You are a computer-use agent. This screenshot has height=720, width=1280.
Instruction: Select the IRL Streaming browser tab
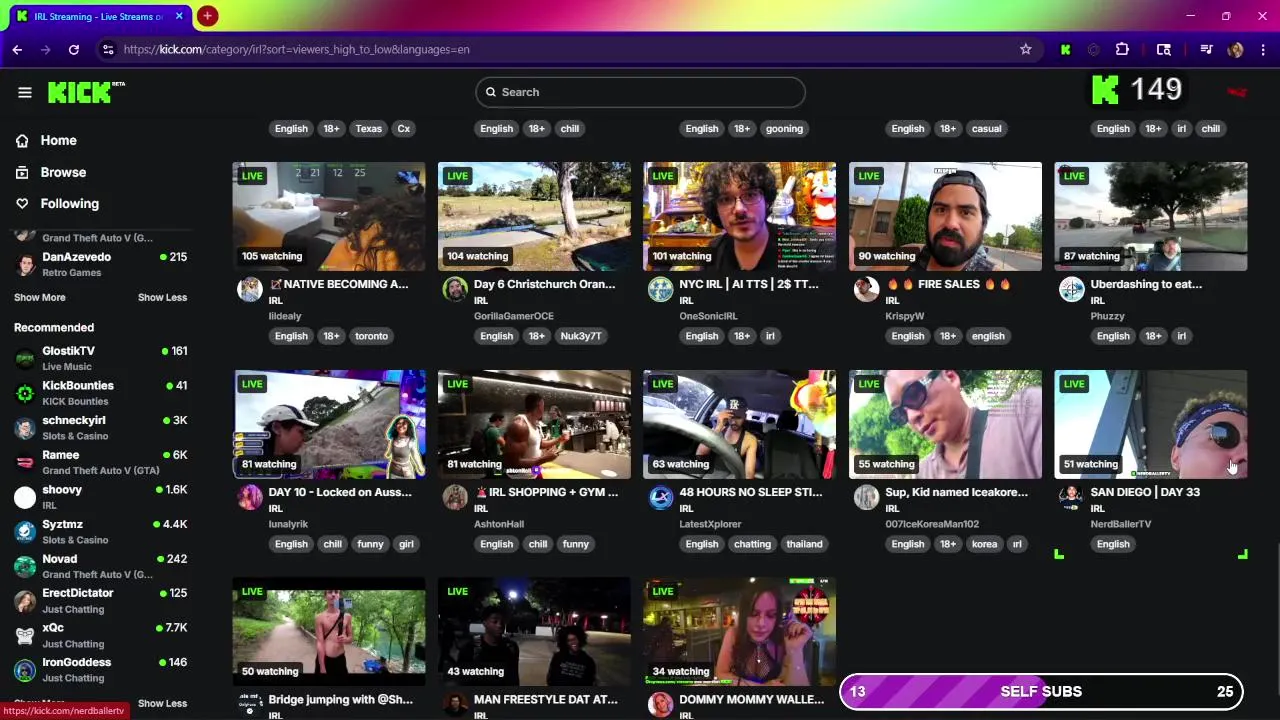98,16
